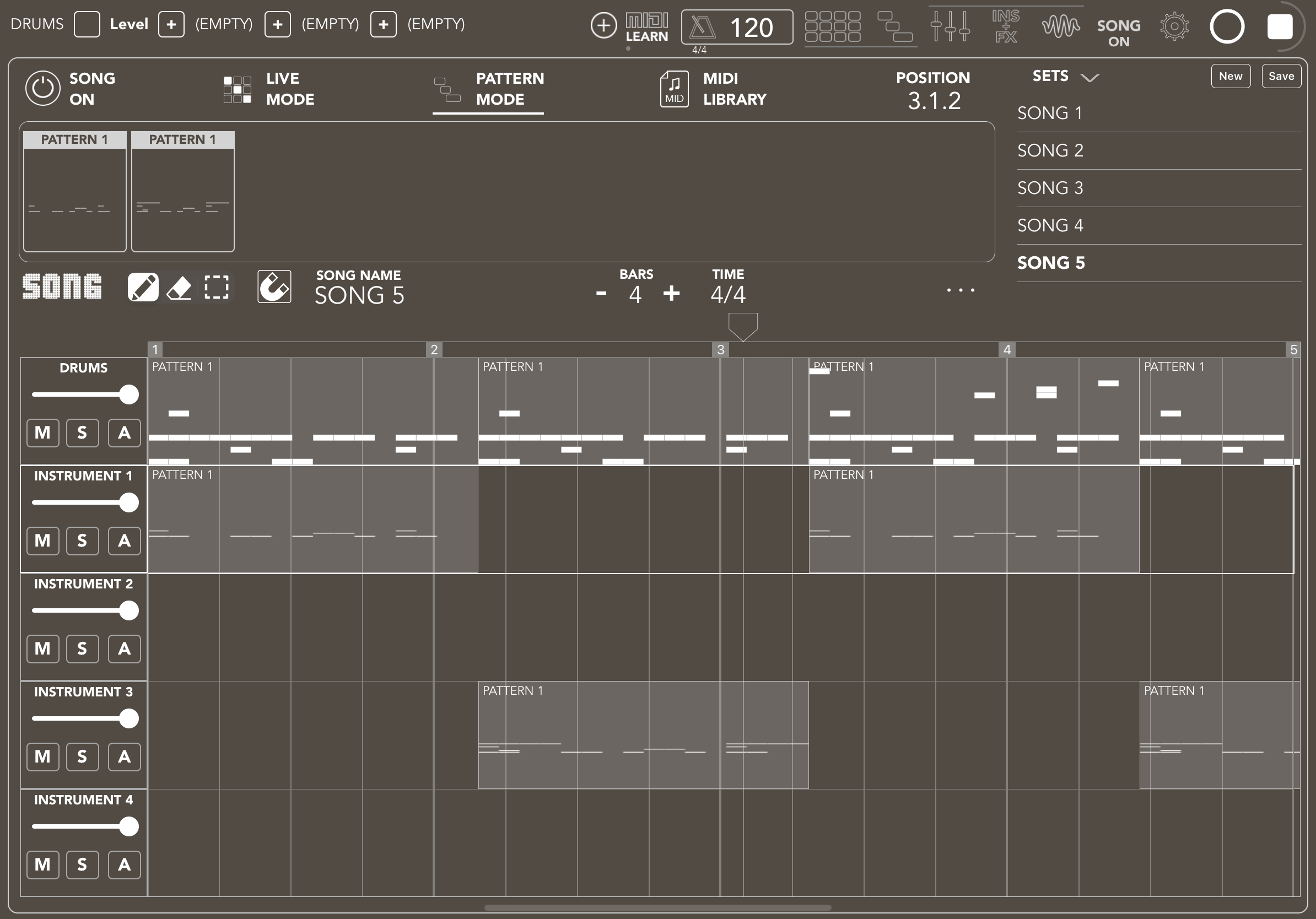The width and height of the screenshot is (1316, 919).
Task: Toggle A on Instrument 1 track
Action: (125, 541)
